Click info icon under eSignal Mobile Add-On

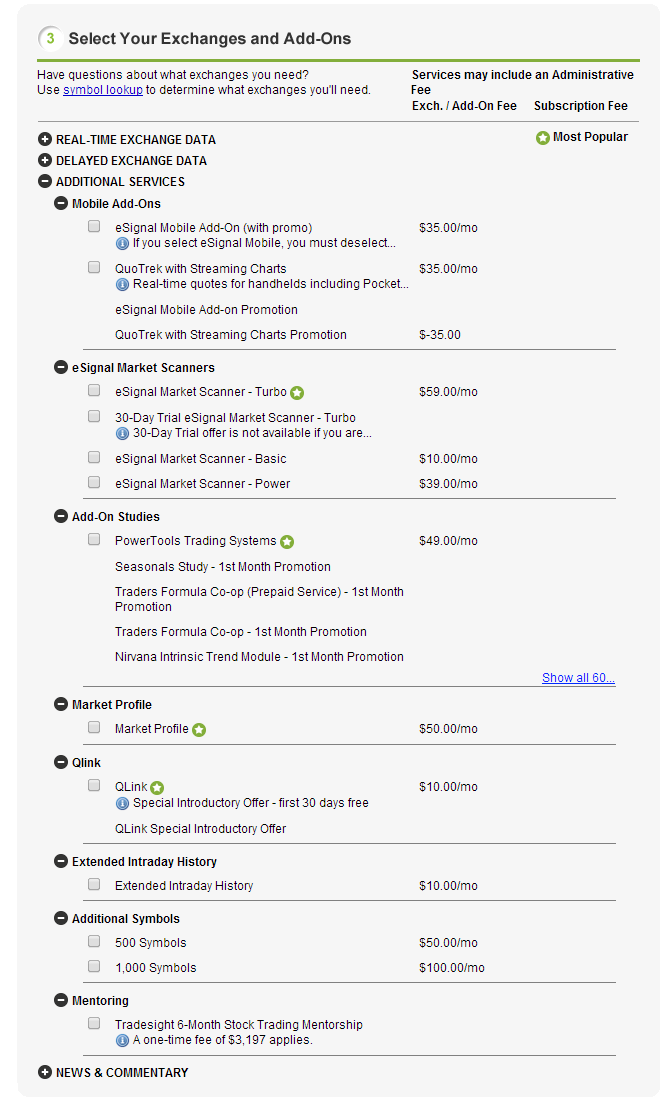click(122, 243)
